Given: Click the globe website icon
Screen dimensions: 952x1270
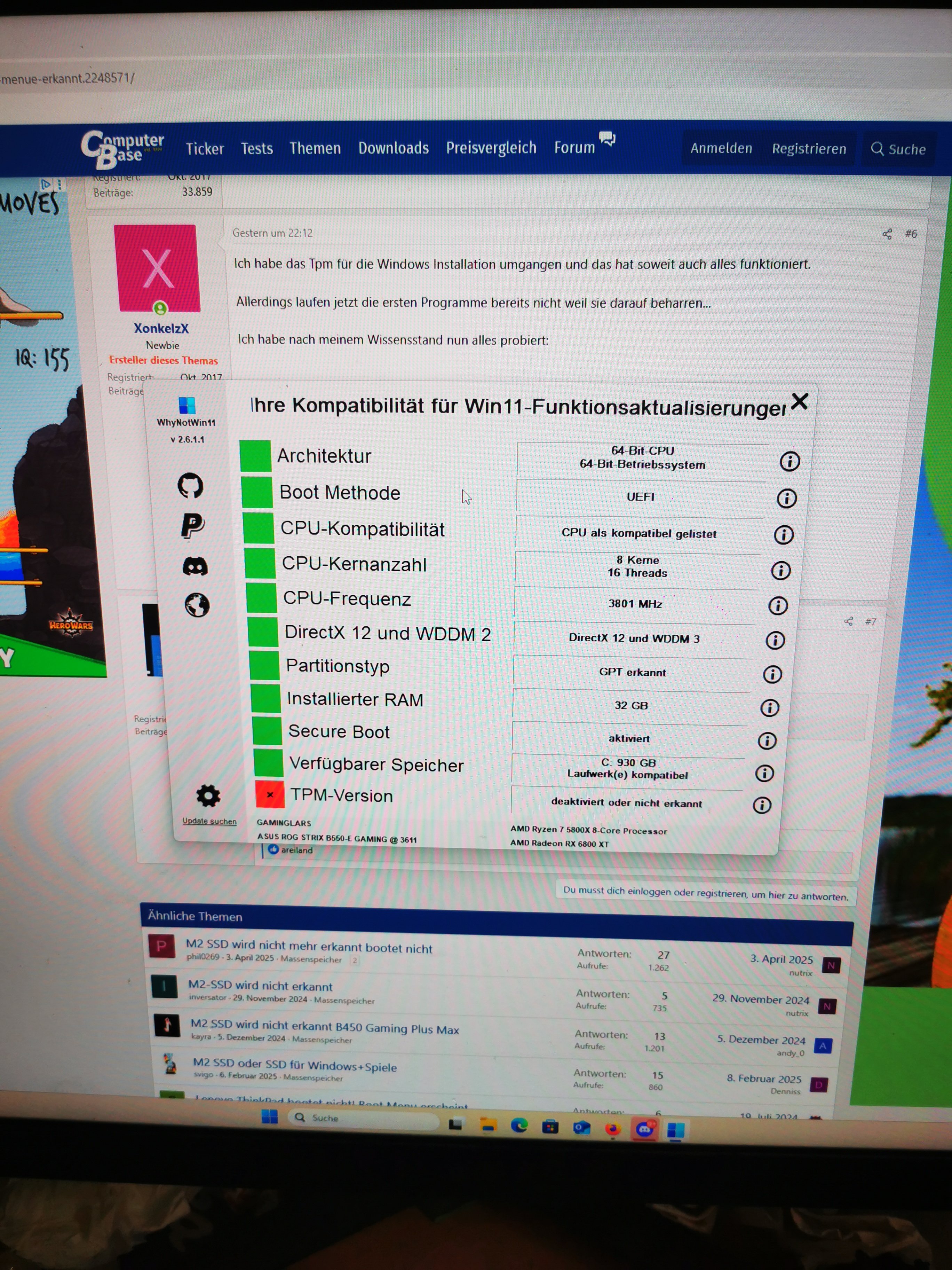Looking at the screenshot, I should [197, 605].
